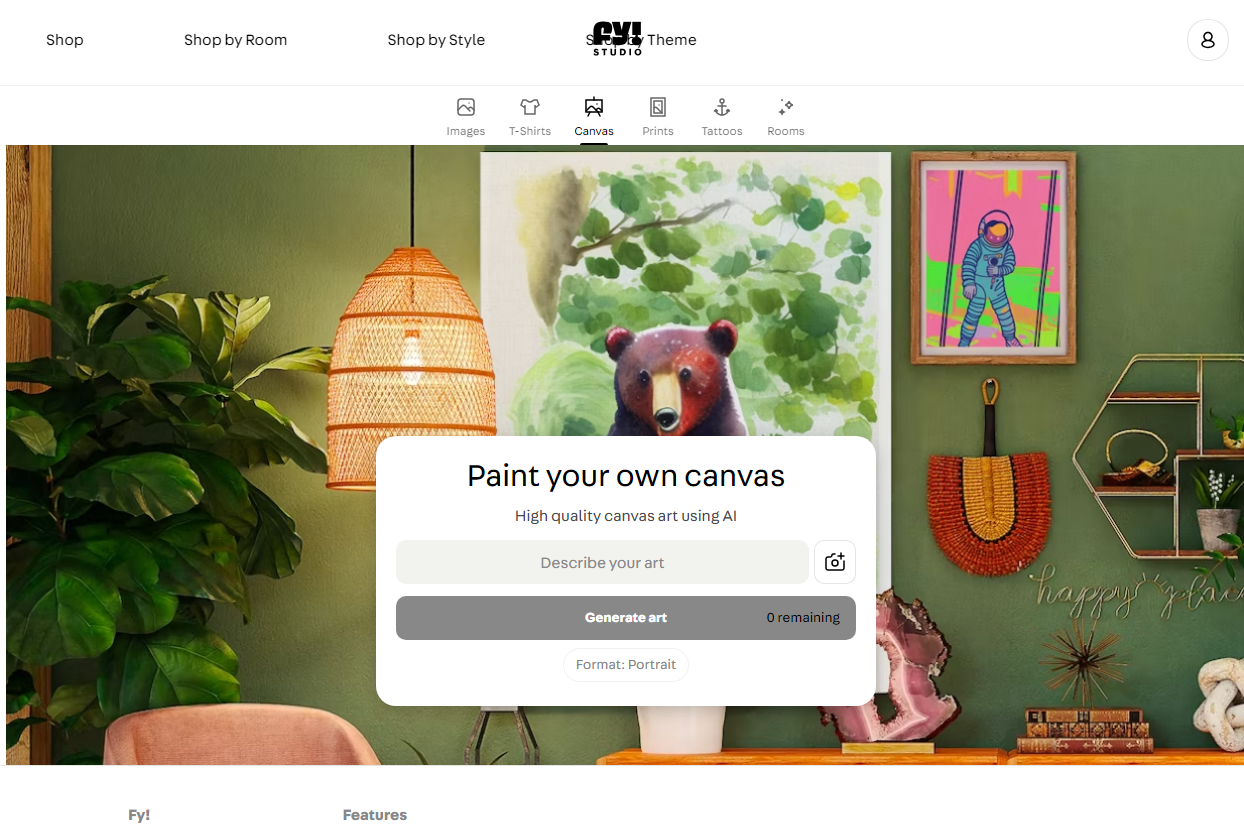Click the Generate art button
The image size is (1244, 837).
[626, 618]
